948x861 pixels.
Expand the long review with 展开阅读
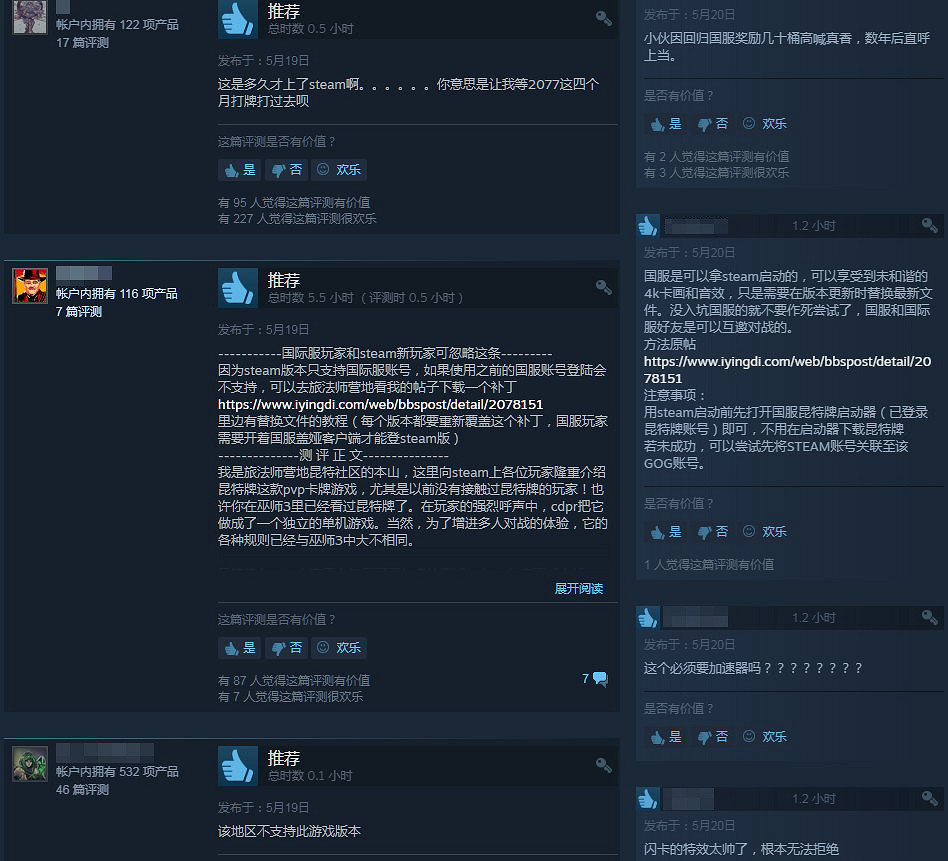pyautogui.click(x=579, y=588)
